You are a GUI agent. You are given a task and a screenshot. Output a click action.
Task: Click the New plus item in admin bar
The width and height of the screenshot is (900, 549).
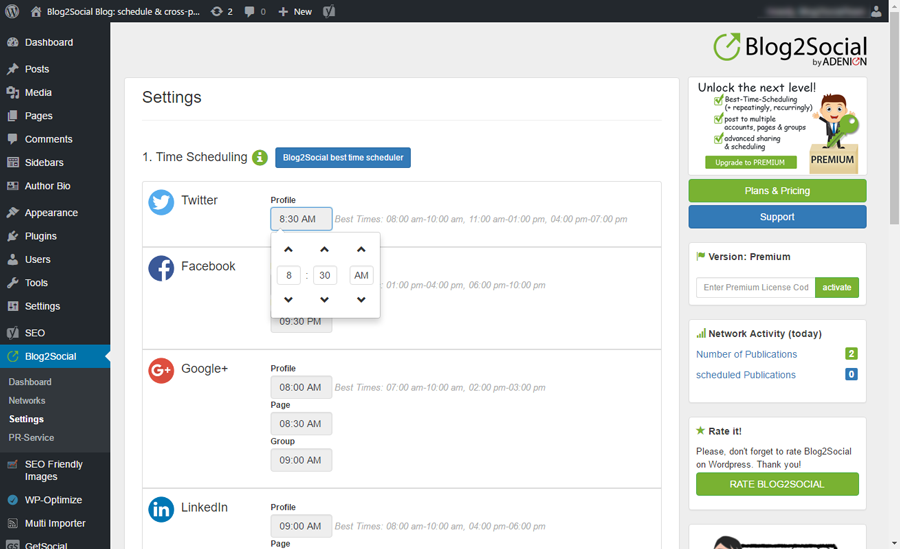pos(295,11)
